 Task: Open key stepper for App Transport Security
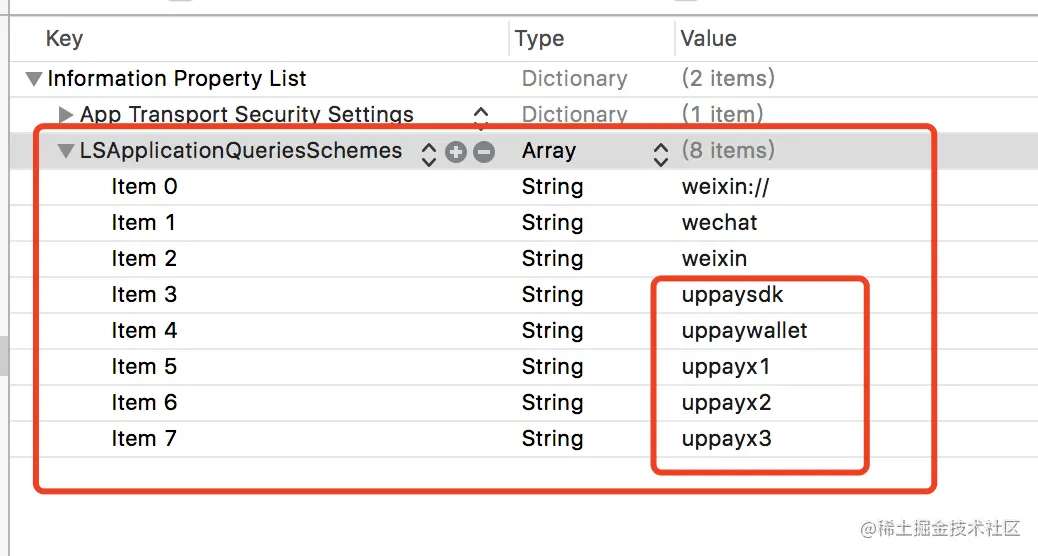[481, 116]
